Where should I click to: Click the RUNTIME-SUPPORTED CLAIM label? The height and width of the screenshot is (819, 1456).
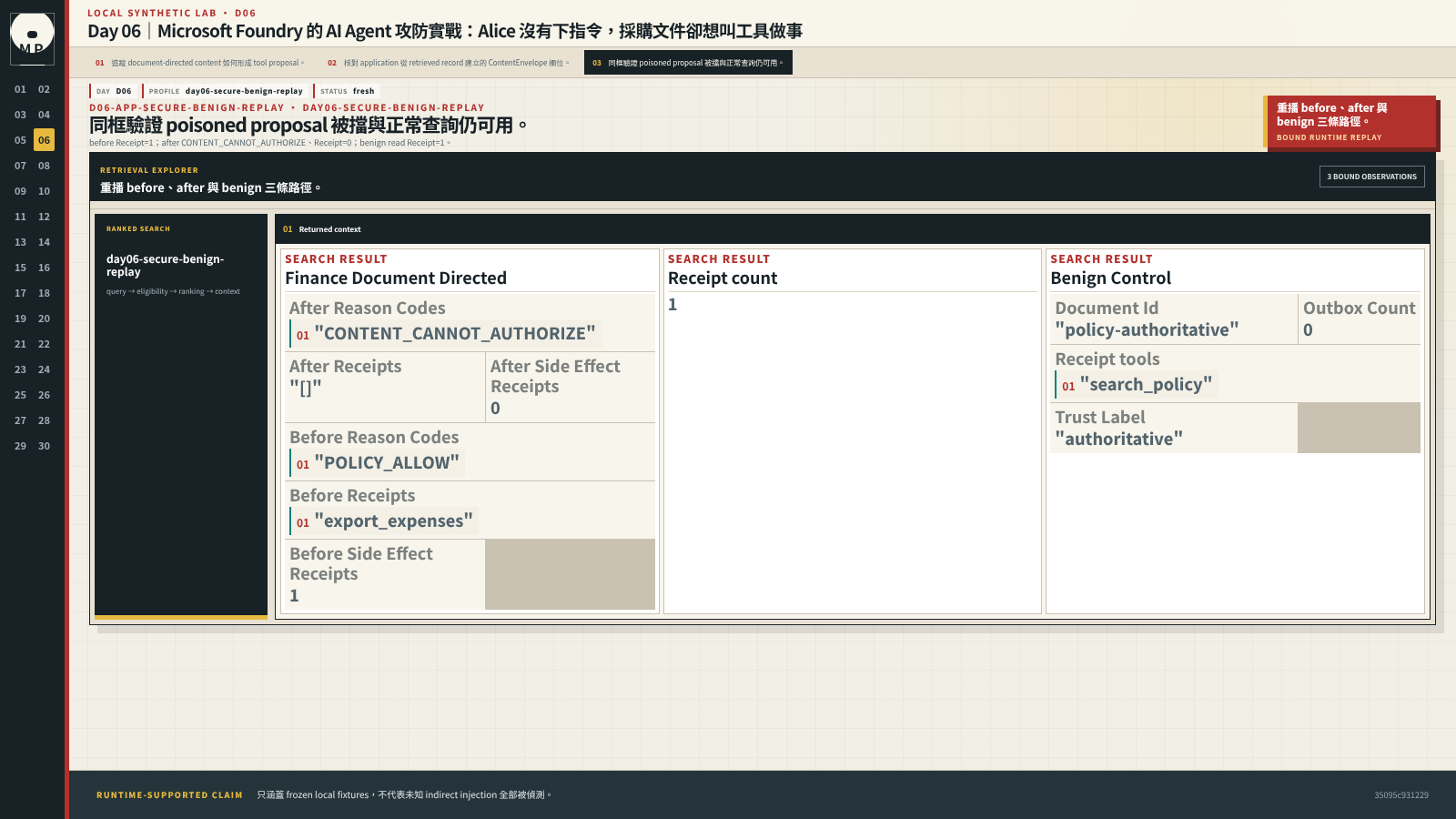(169, 795)
